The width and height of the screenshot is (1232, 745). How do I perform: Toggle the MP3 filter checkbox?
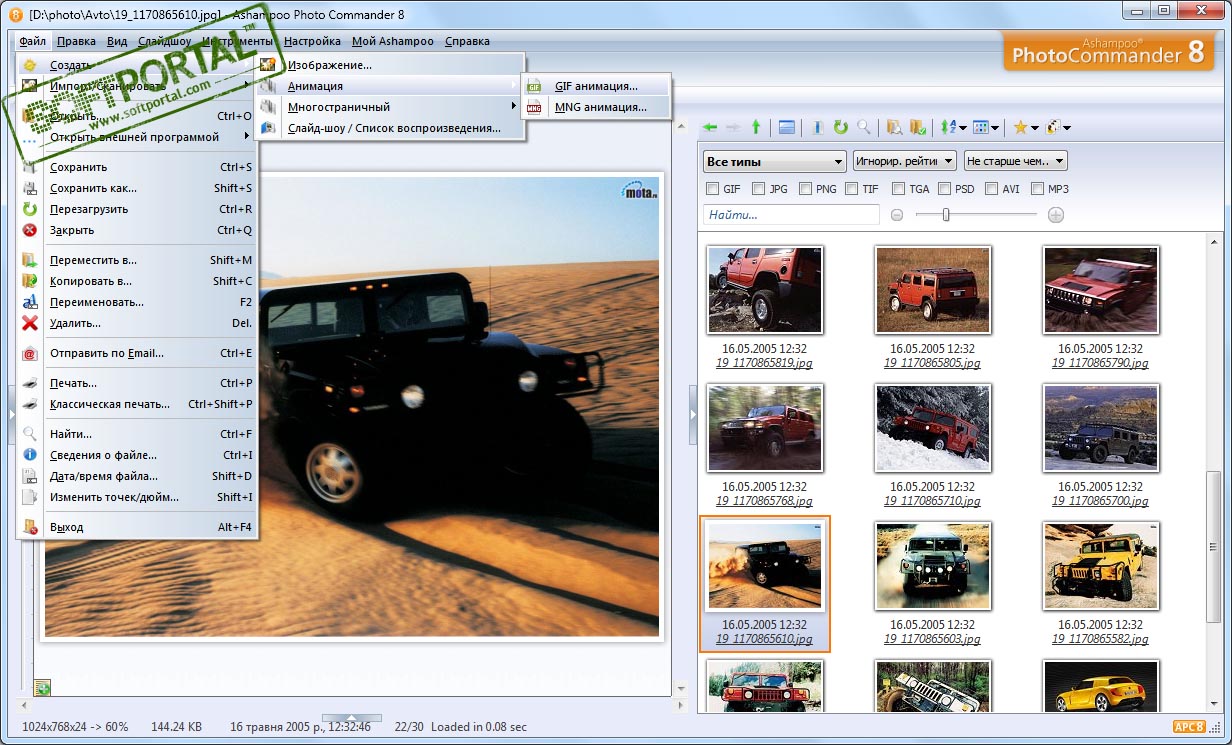(x=1037, y=188)
